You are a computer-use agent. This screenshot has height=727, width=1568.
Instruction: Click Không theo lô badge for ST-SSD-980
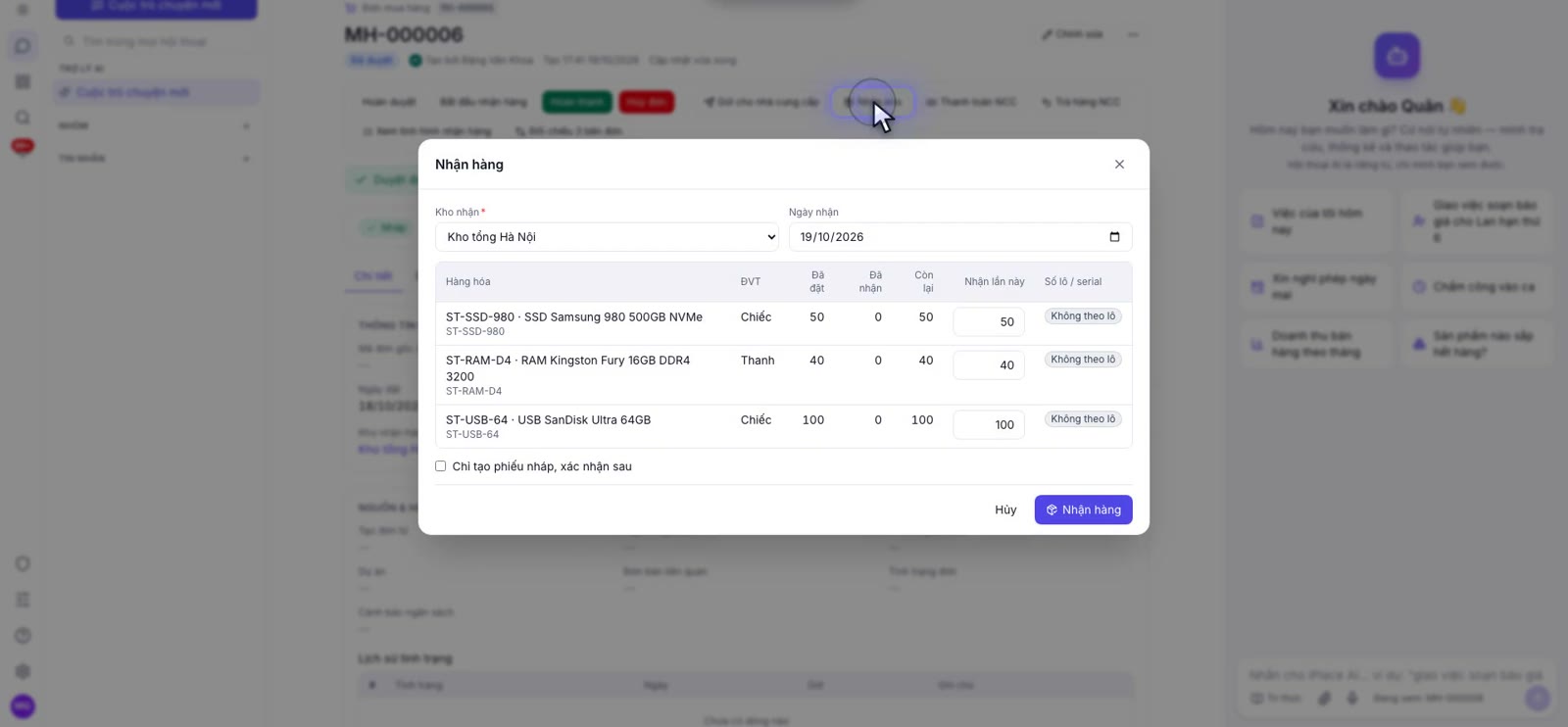[x=1083, y=316]
